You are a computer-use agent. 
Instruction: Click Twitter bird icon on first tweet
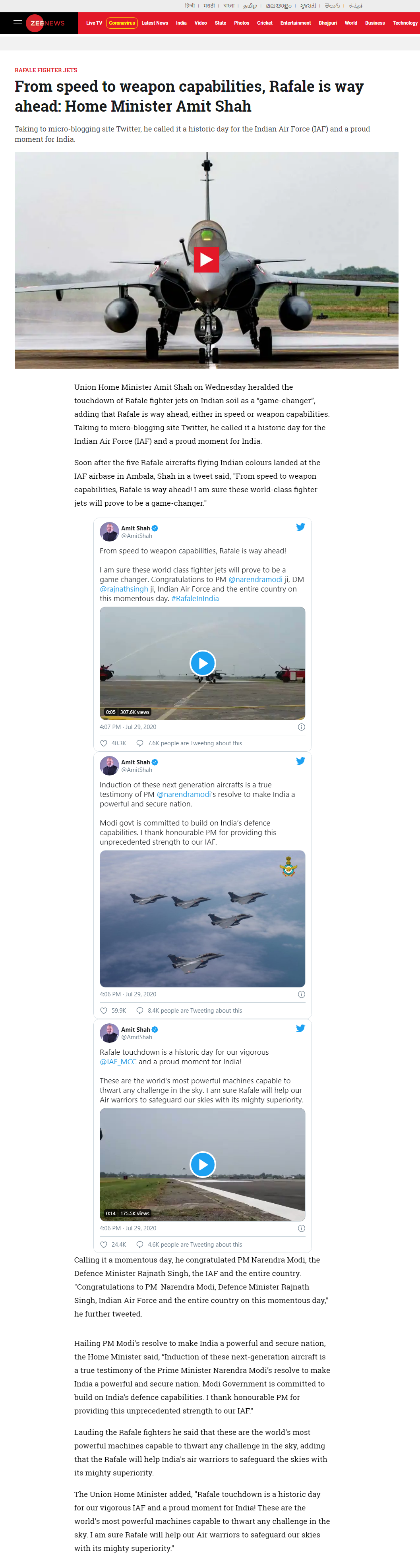coord(300,527)
